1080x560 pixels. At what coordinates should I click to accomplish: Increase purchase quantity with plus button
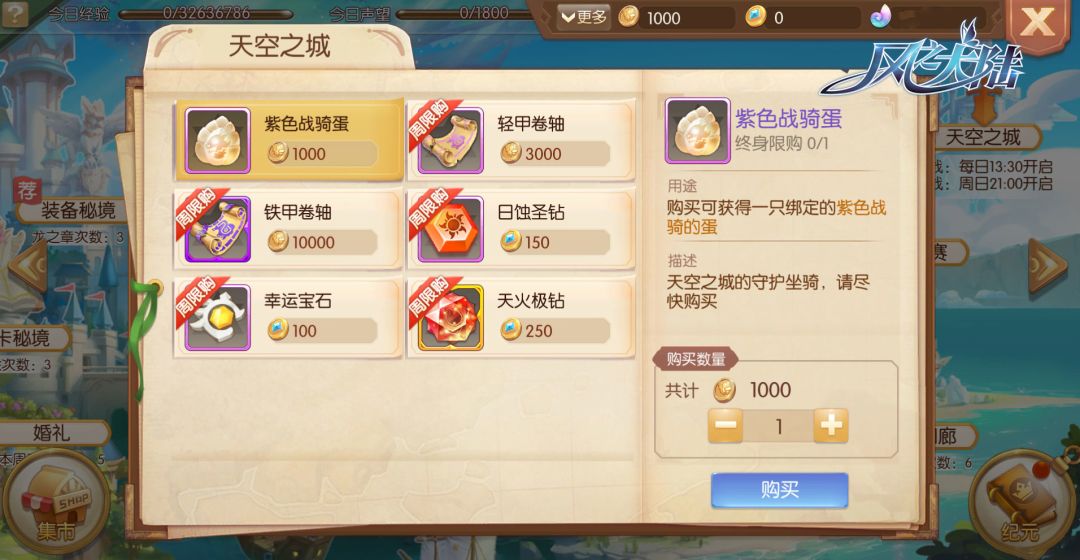[831, 426]
